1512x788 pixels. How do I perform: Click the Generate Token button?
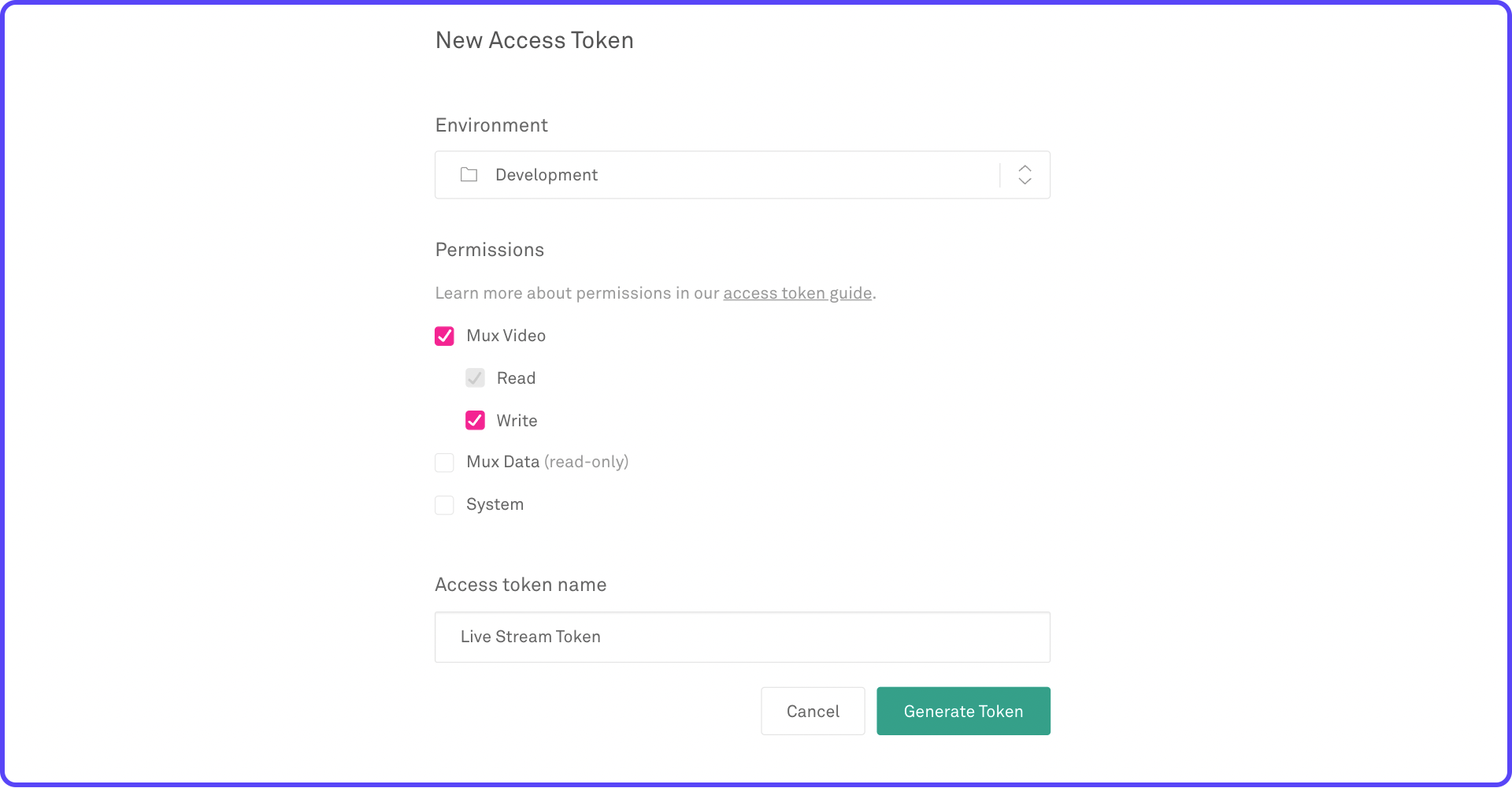click(x=963, y=711)
